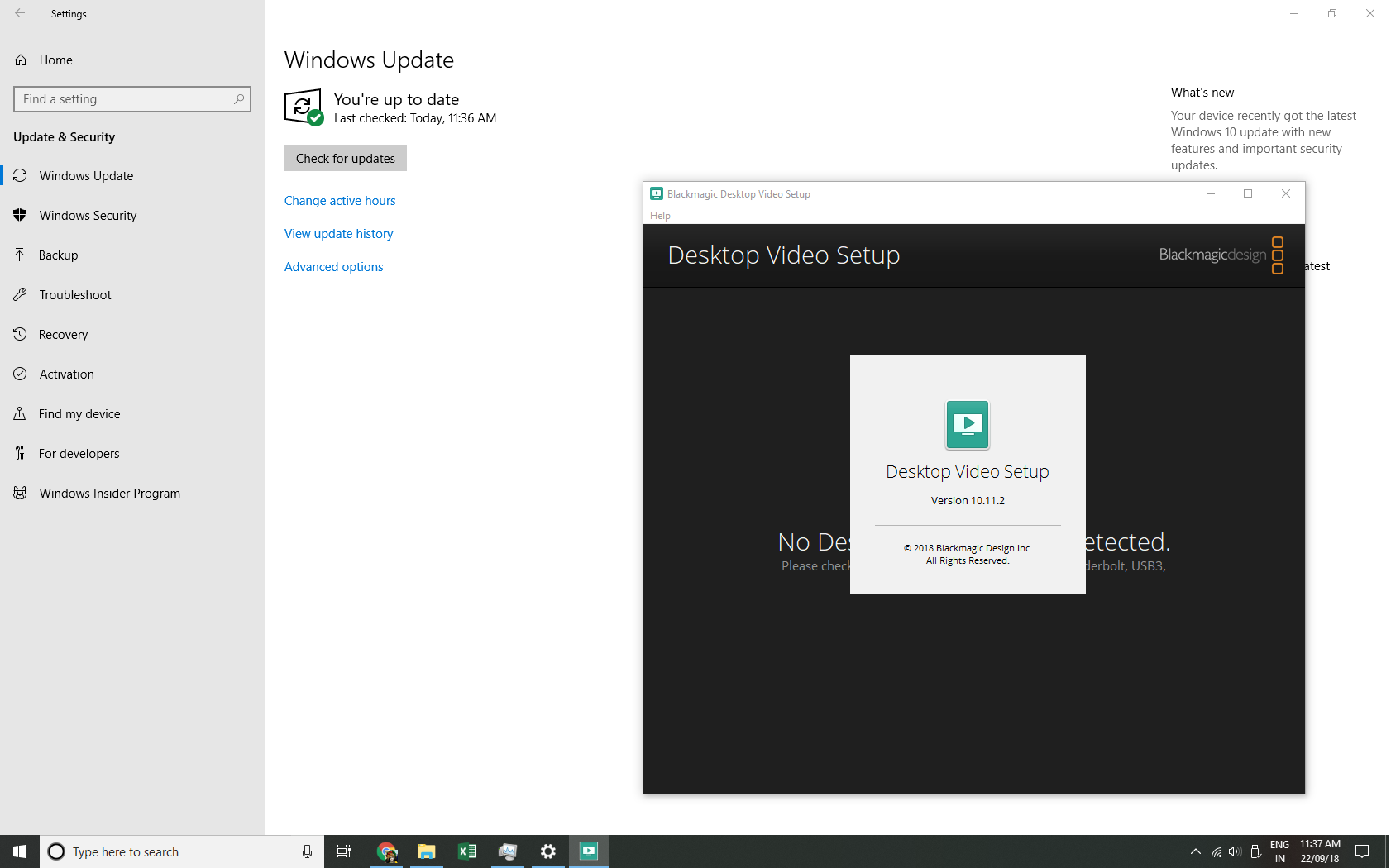The width and height of the screenshot is (1391, 868).
Task: Open Windows Security settings page
Action: tap(132, 215)
